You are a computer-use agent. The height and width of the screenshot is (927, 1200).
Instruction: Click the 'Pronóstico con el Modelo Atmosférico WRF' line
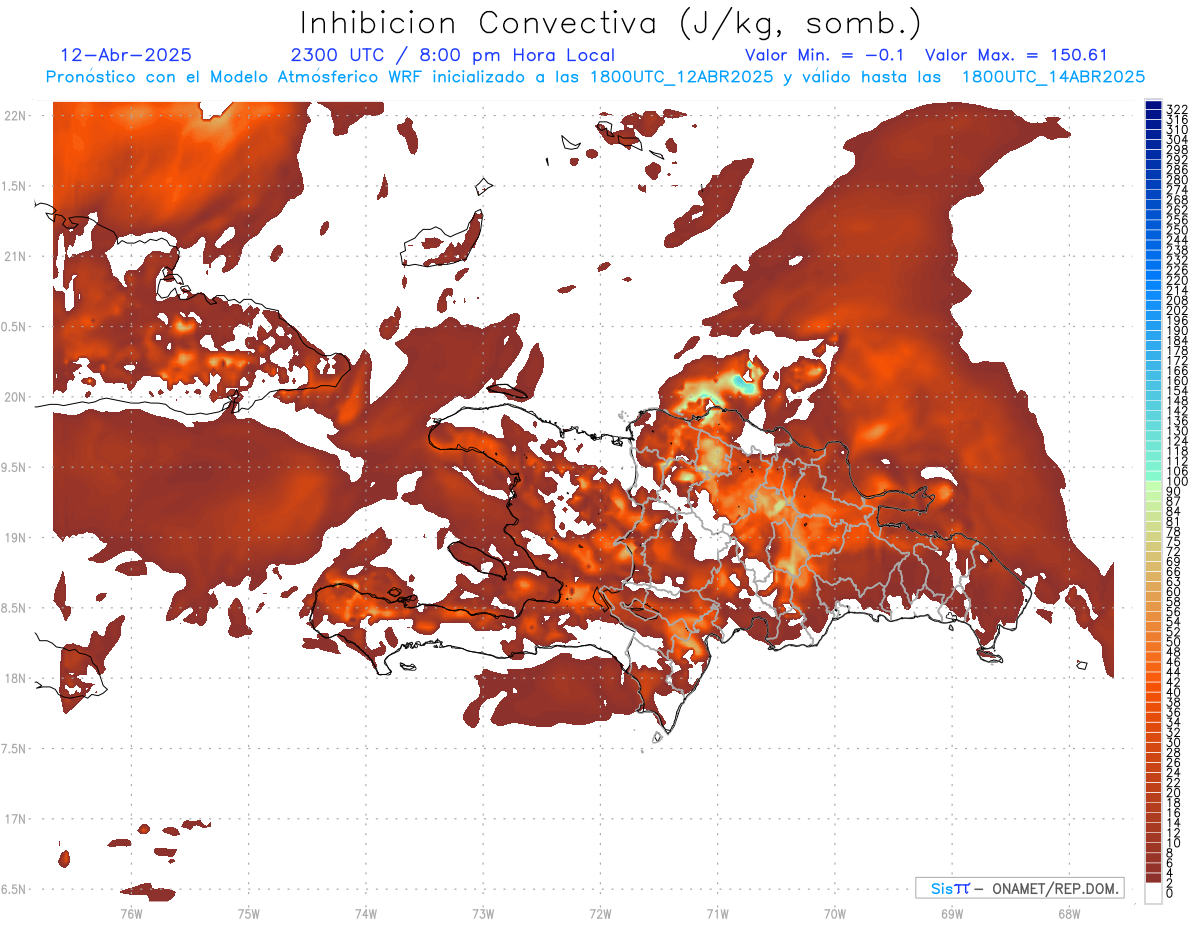[x=596, y=77]
